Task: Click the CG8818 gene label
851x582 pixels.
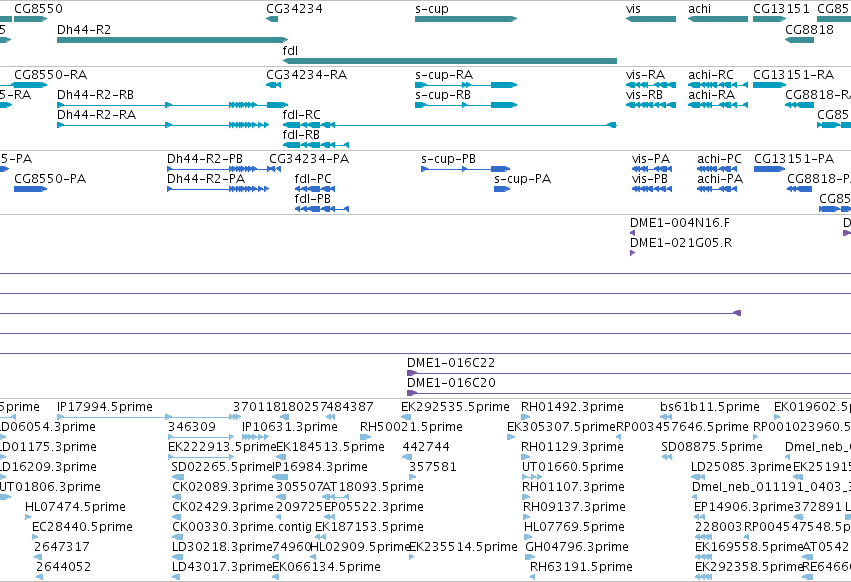Action: click(809, 29)
